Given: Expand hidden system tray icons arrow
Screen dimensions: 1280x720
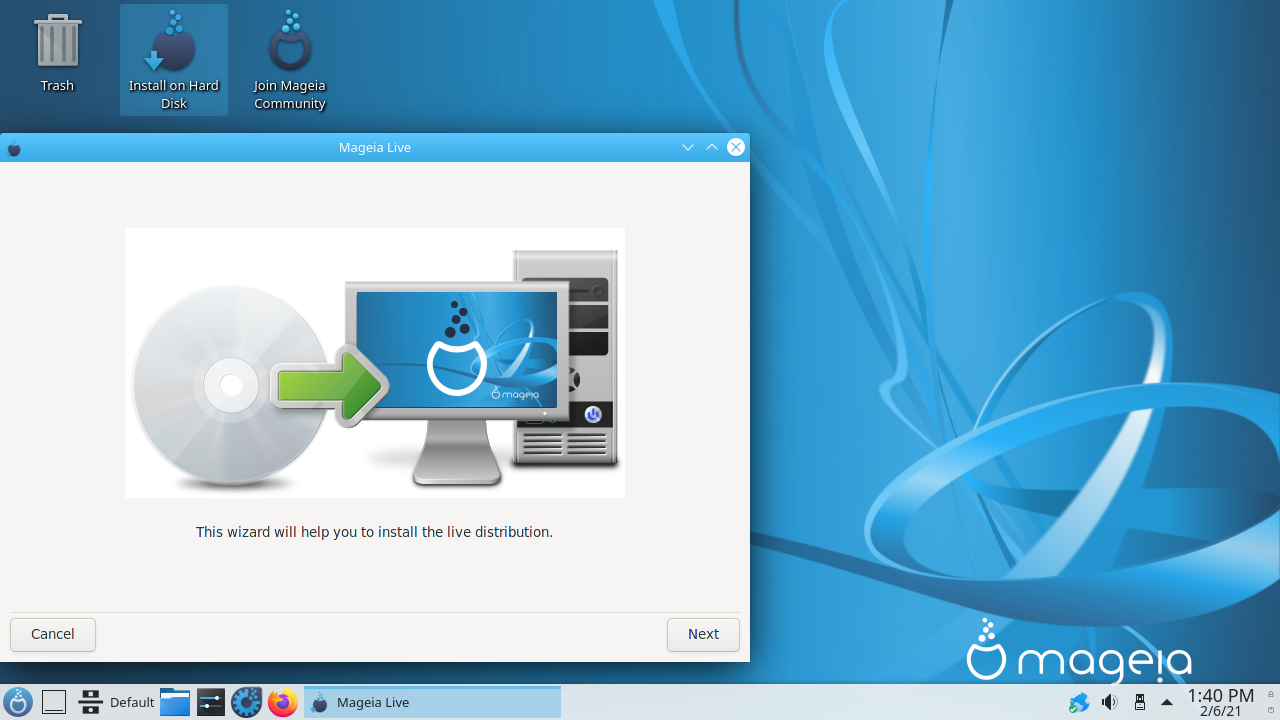Looking at the screenshot, I should click(1167, 702).
